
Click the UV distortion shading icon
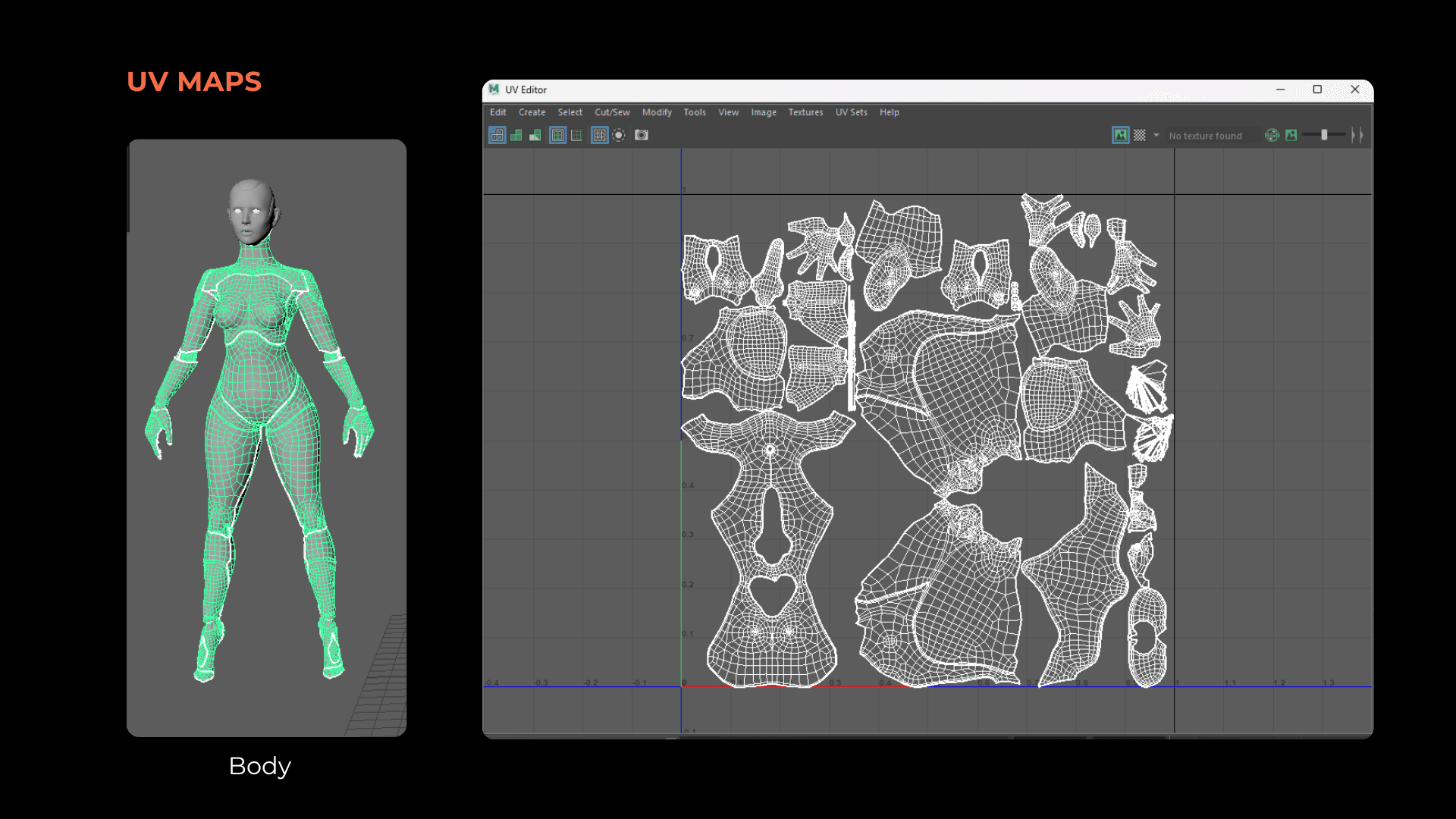[x=535, y=135]
